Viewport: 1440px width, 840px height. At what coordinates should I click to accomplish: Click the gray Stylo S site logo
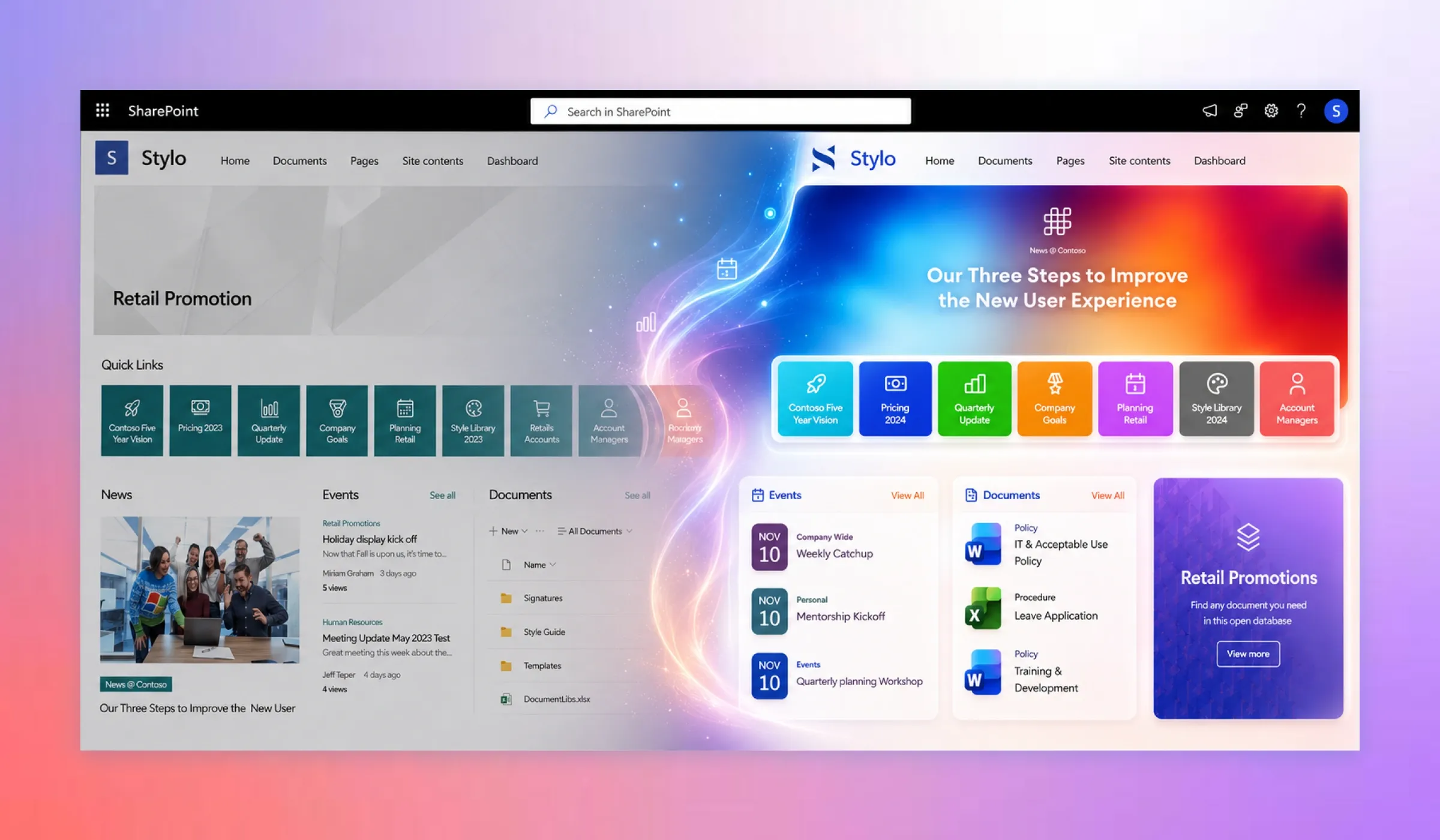click(x=112, y=158)
